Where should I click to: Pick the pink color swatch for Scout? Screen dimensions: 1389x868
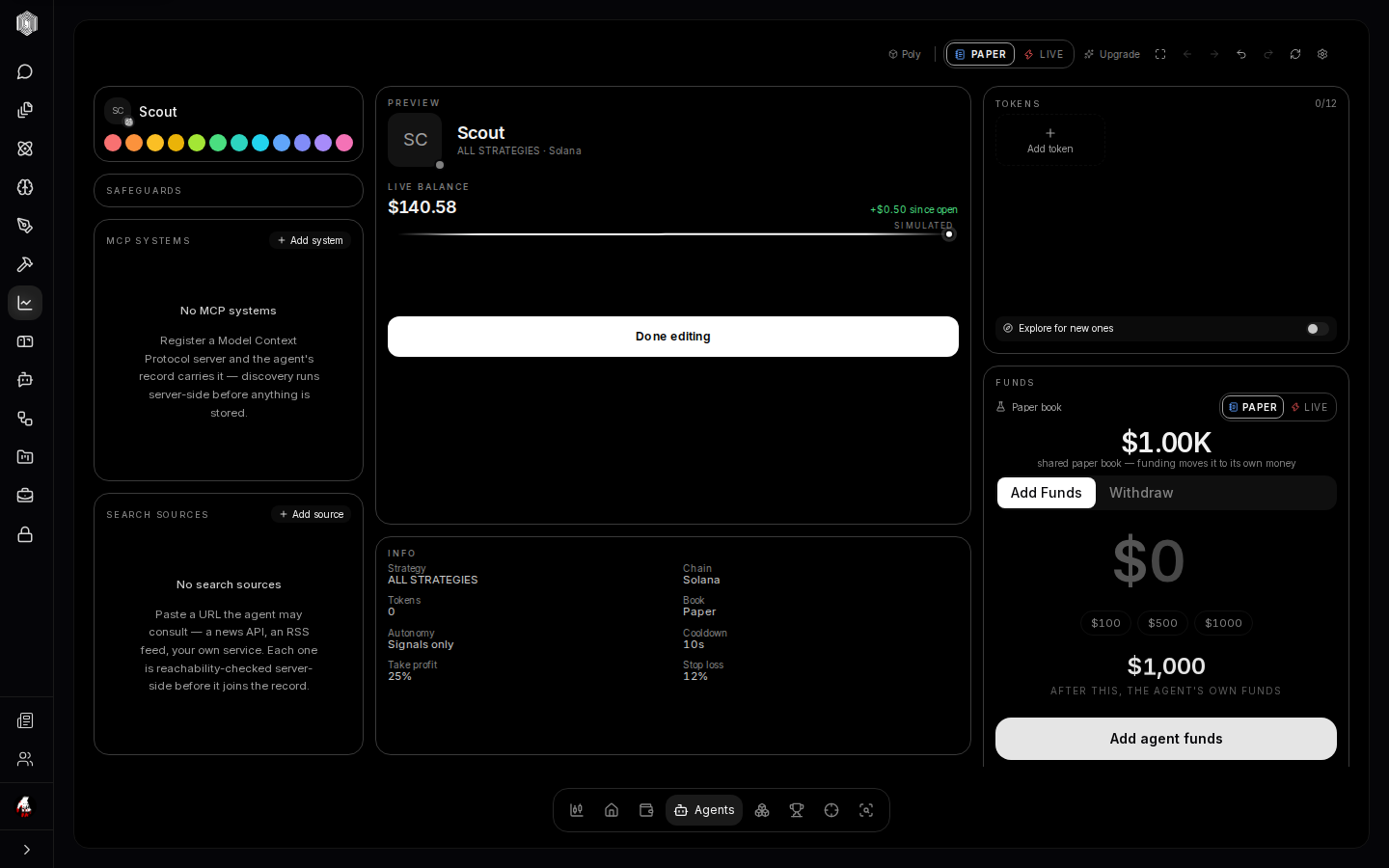[x=344, y=143]
